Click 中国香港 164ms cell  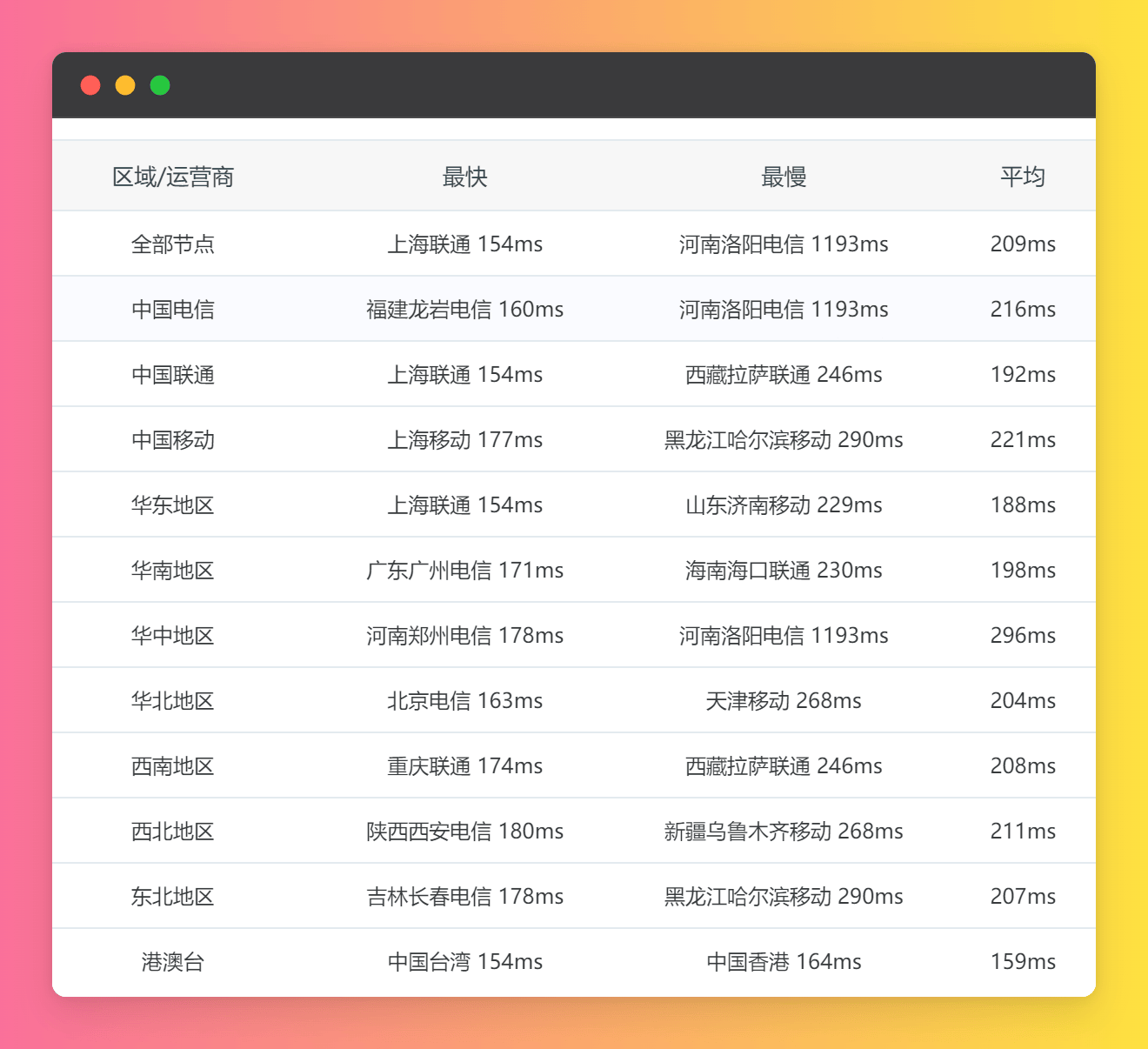tap(784, 962)
